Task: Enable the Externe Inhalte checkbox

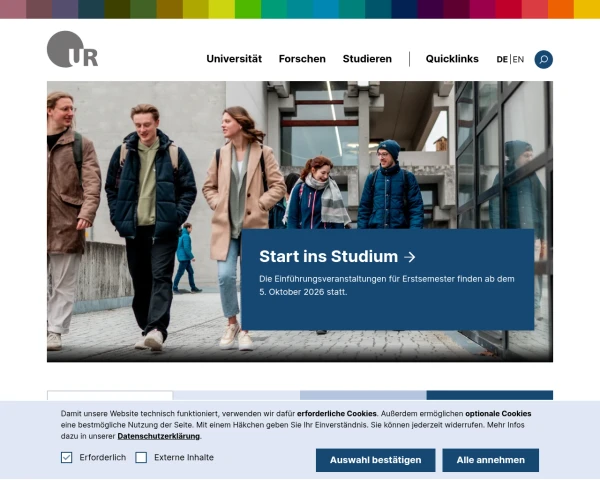Action: tap(141, 457)
